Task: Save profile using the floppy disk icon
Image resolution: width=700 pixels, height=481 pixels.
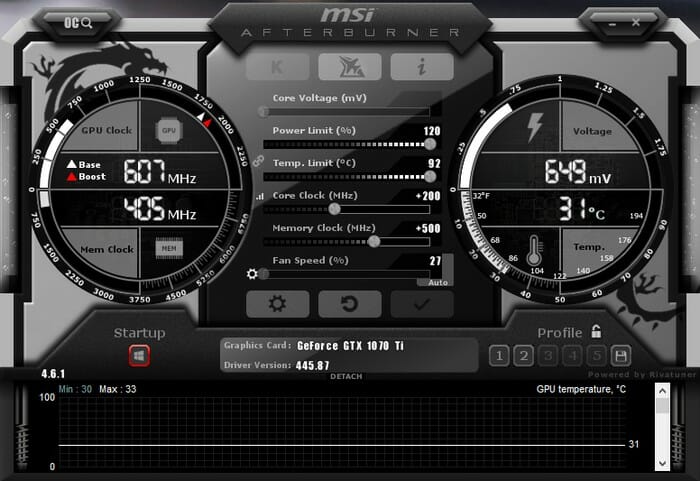Action: click(621, 356)
